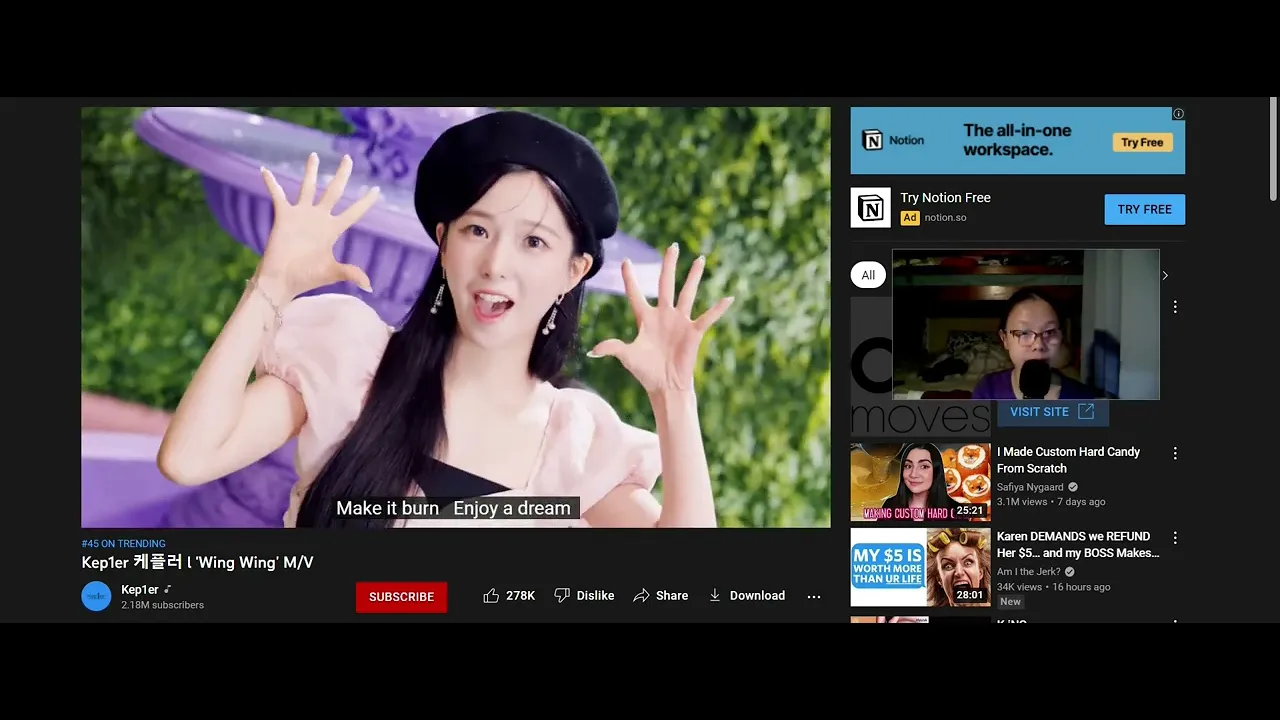Click the like thumbs-up icon
This screenshot has height=720, width=1280.
point(491,596)
